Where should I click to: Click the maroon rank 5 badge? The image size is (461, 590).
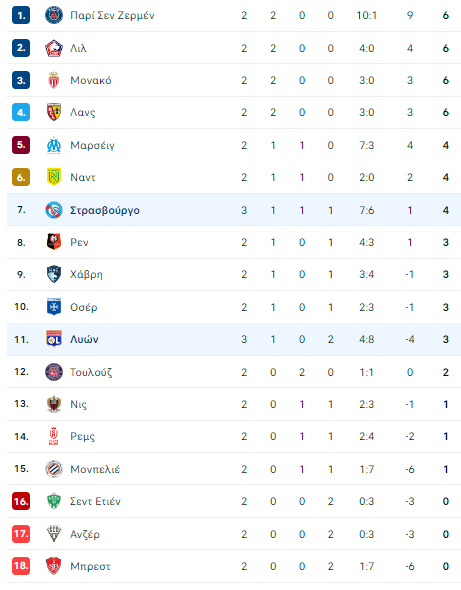point(21,145)
